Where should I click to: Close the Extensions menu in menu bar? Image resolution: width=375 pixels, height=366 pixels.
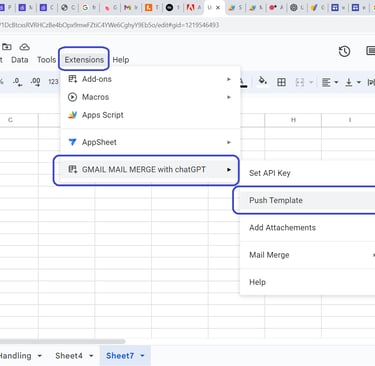pyautogui.click(x=84, y=59)
